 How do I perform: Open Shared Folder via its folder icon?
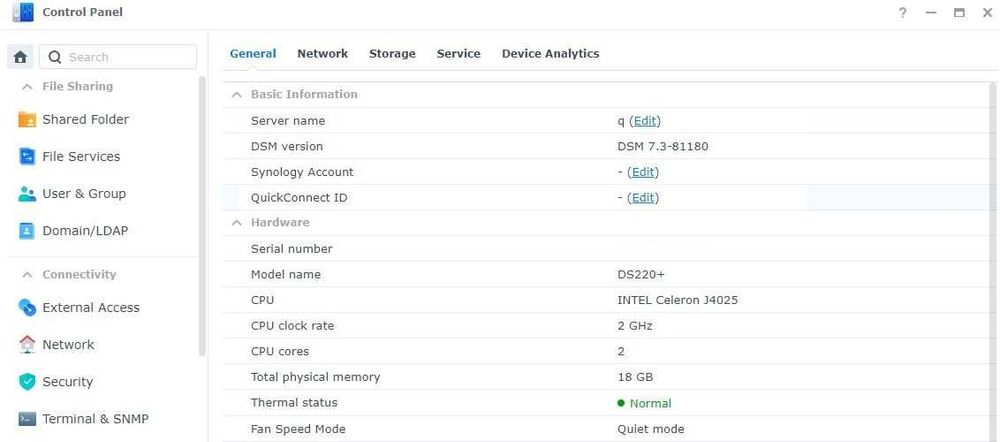pyautogui.click(x=27, y=120)
